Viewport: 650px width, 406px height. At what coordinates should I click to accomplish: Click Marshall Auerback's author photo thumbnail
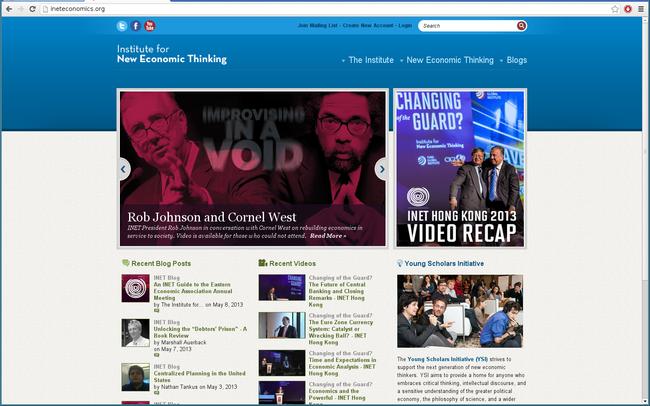point(136,333)
